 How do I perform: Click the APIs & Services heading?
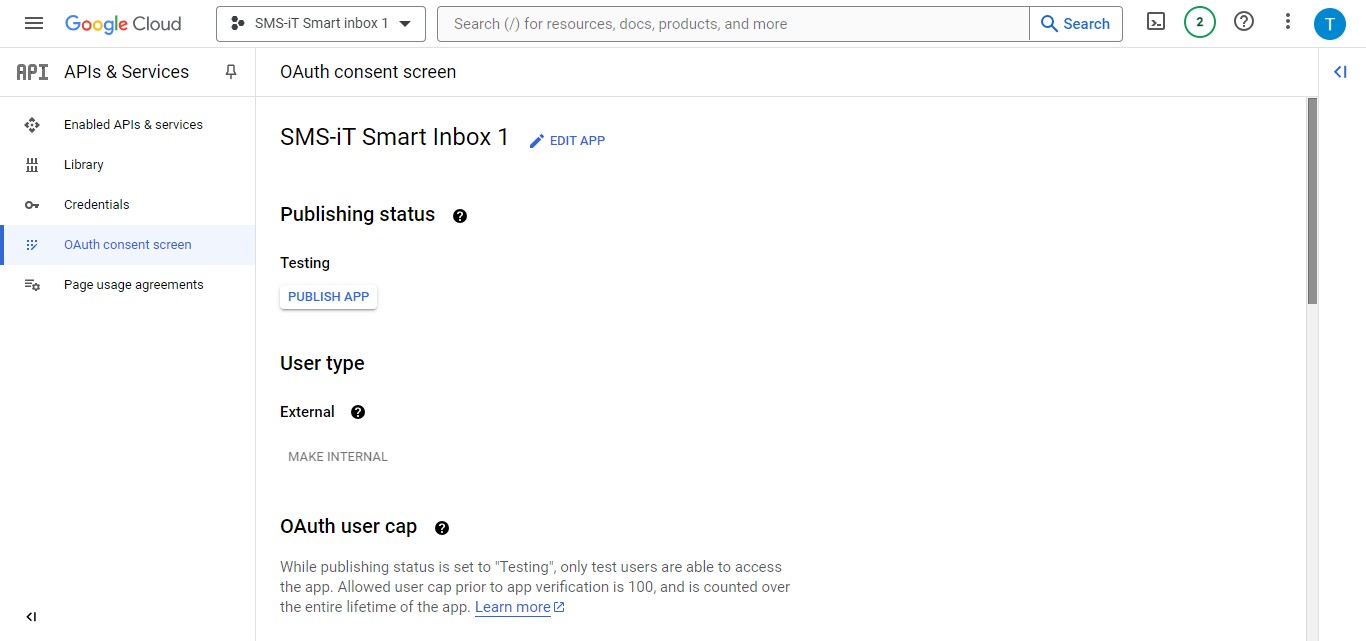126,72
